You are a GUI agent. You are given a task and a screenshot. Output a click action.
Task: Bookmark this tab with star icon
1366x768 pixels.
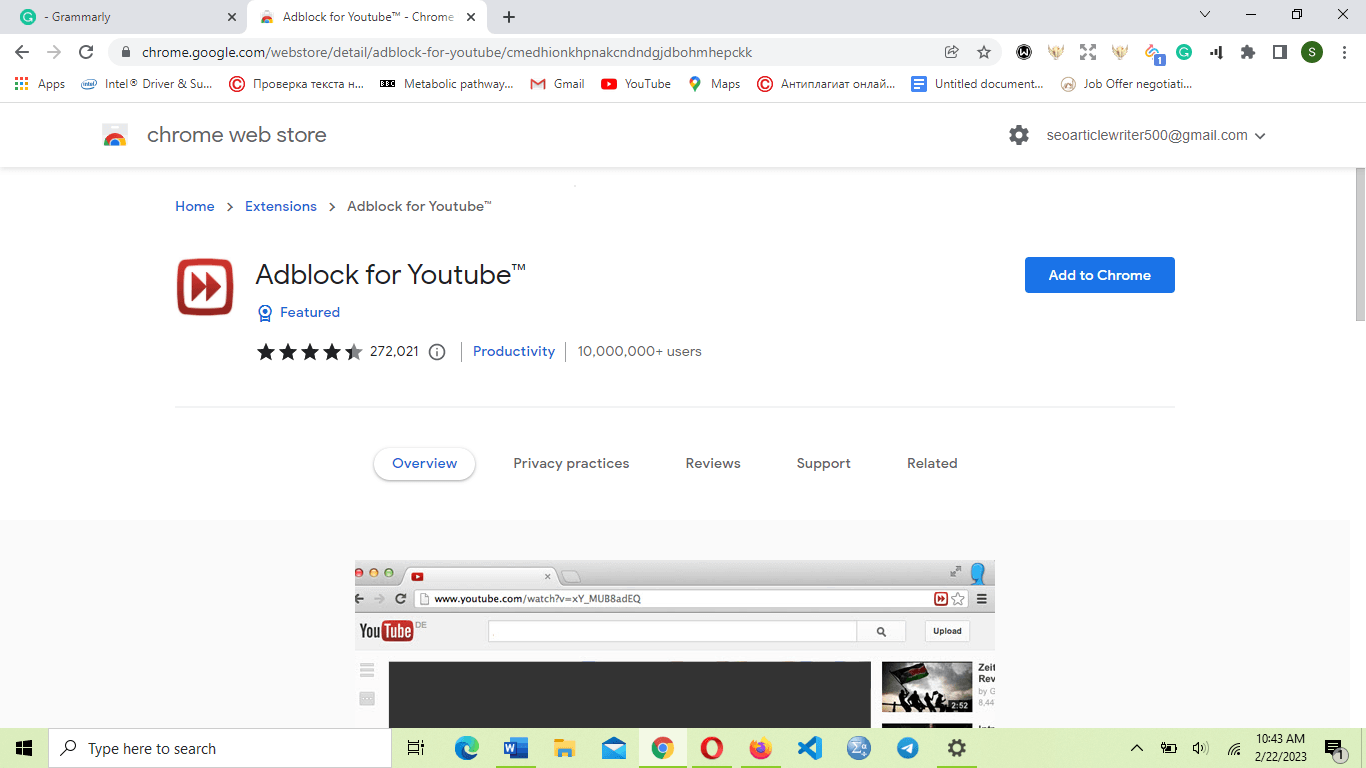(x=984, y=52)
